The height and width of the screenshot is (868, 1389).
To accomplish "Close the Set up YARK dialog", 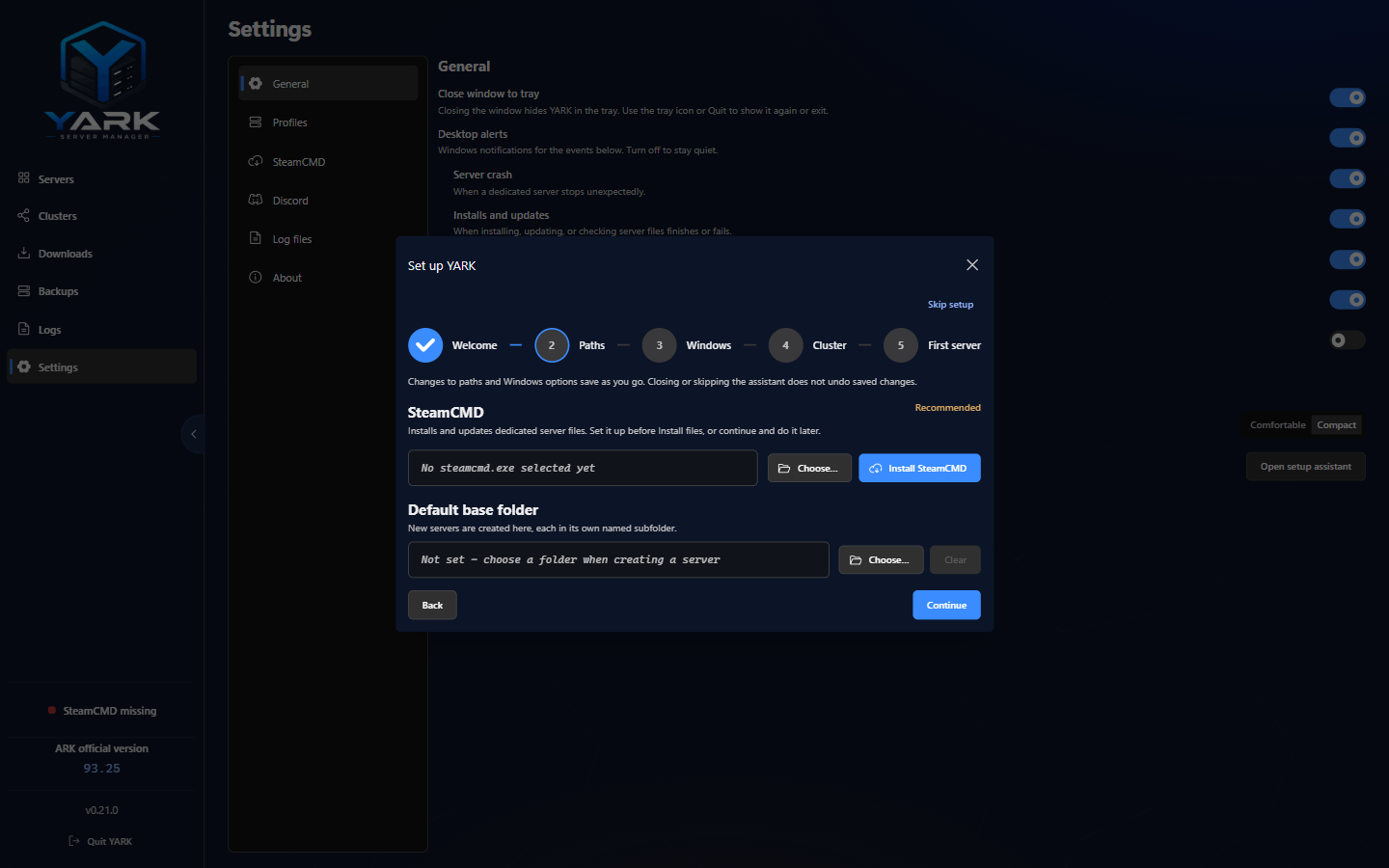I will [x=972, y=265].
